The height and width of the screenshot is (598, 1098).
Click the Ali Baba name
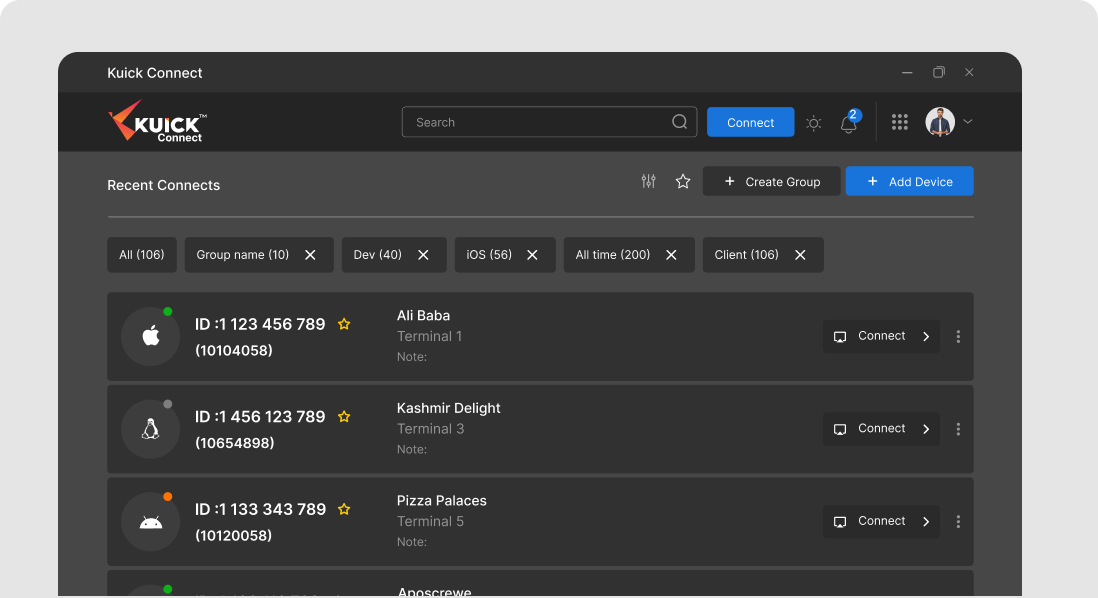coord(423,316)
